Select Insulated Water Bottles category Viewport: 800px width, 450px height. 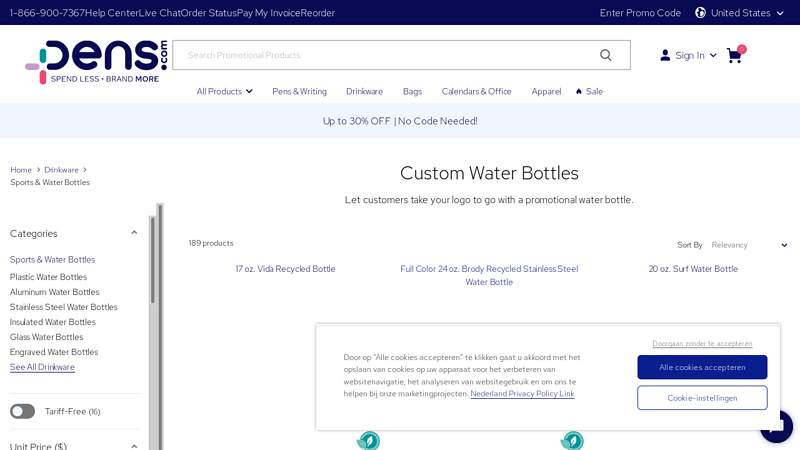[x=53, y=322]
